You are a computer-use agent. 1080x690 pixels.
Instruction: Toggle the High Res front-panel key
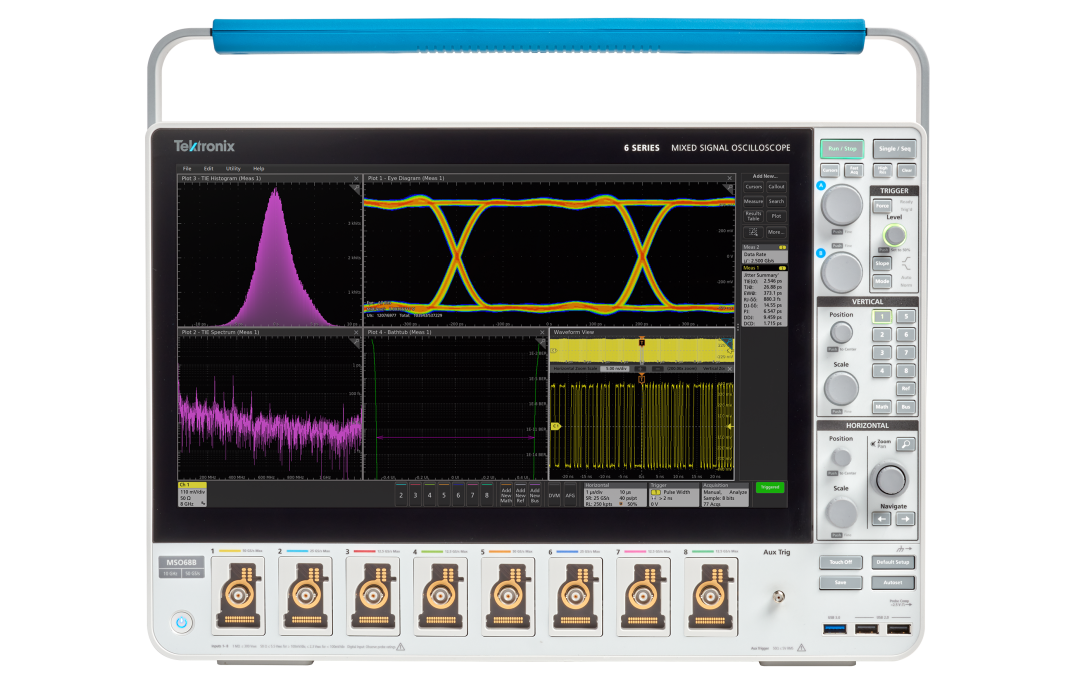click(882, 170)
